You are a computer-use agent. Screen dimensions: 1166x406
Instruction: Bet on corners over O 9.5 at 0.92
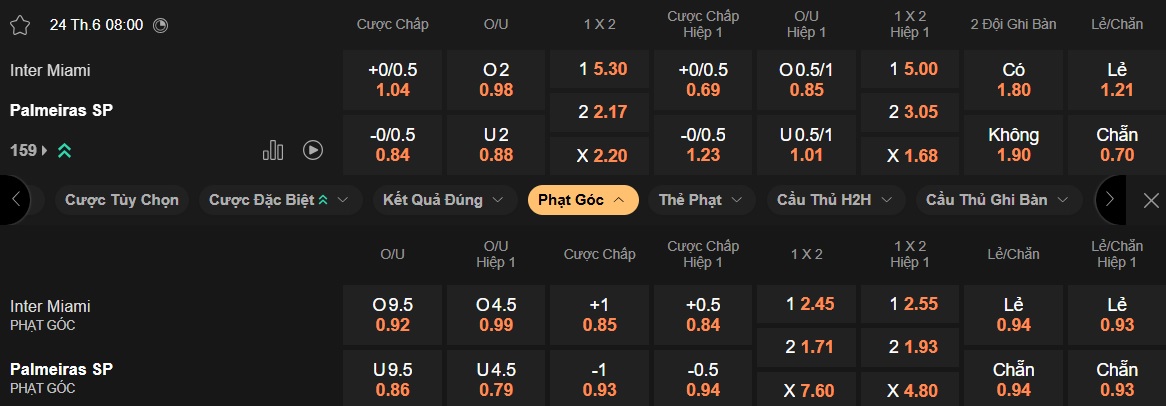(x=393, y=315)
